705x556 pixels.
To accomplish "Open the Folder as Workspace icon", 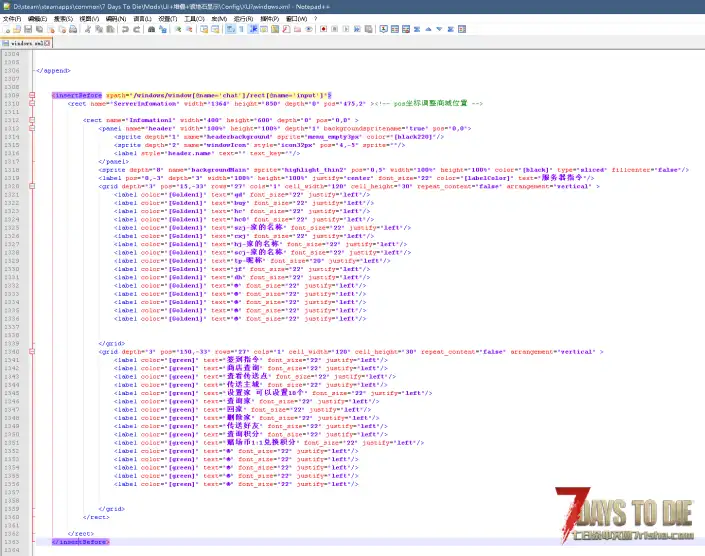I will pos(297,29).
